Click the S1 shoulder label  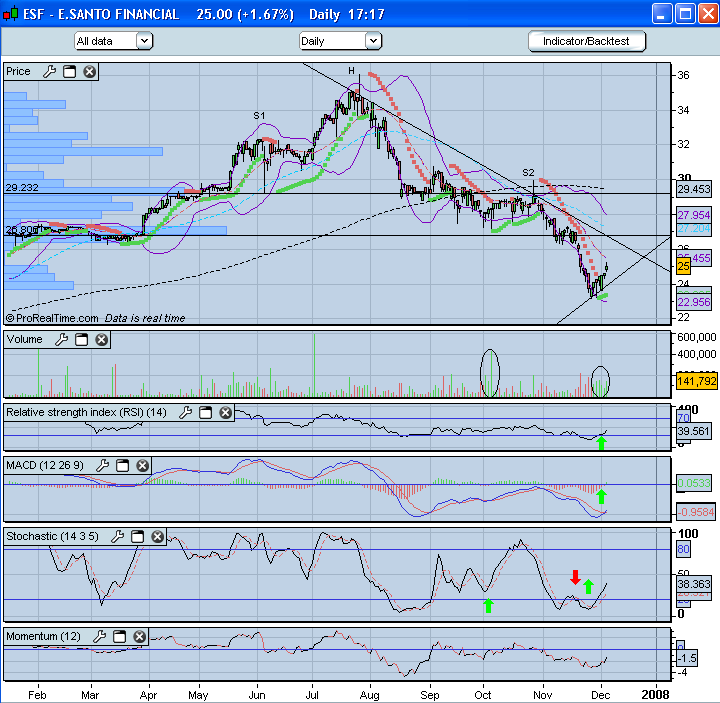click(x=259, y=116)
